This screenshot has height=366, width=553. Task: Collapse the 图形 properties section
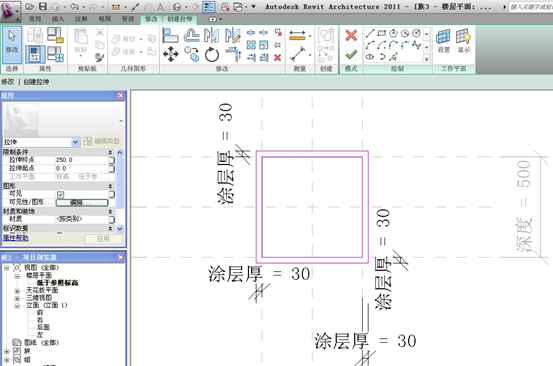tap(110, 186)
